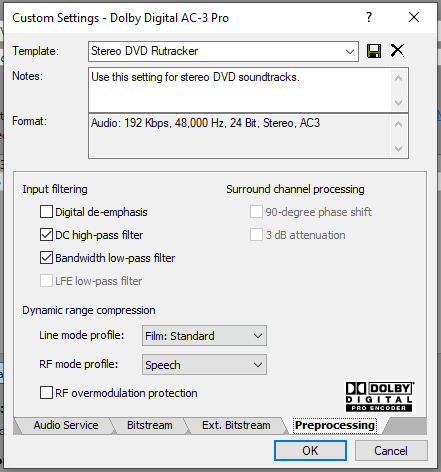Click the 'Notes:' label
The width and height of the screenshot is (441, 472).
point(28,76)
